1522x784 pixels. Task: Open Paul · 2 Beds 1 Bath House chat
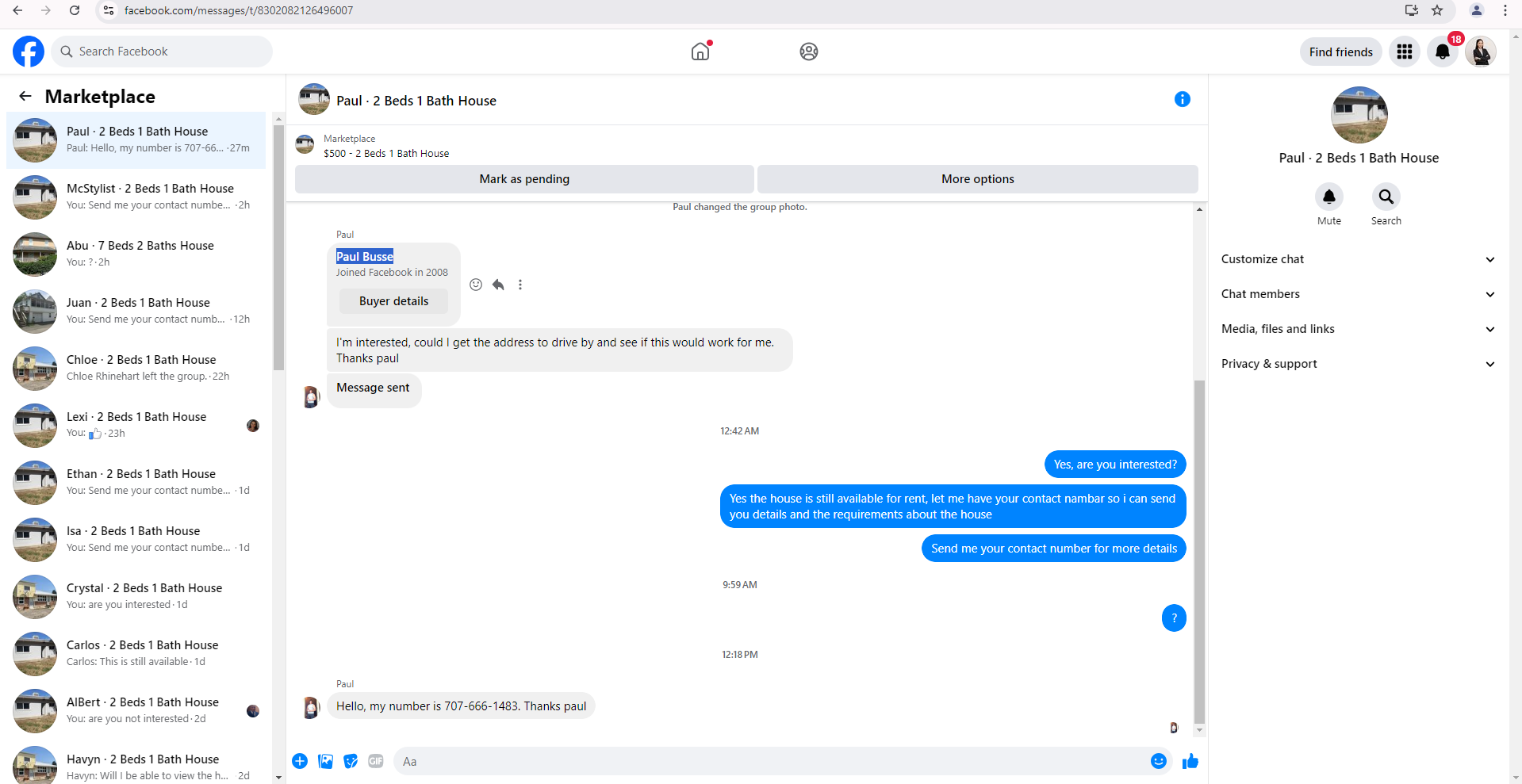[x=136, y=140]
